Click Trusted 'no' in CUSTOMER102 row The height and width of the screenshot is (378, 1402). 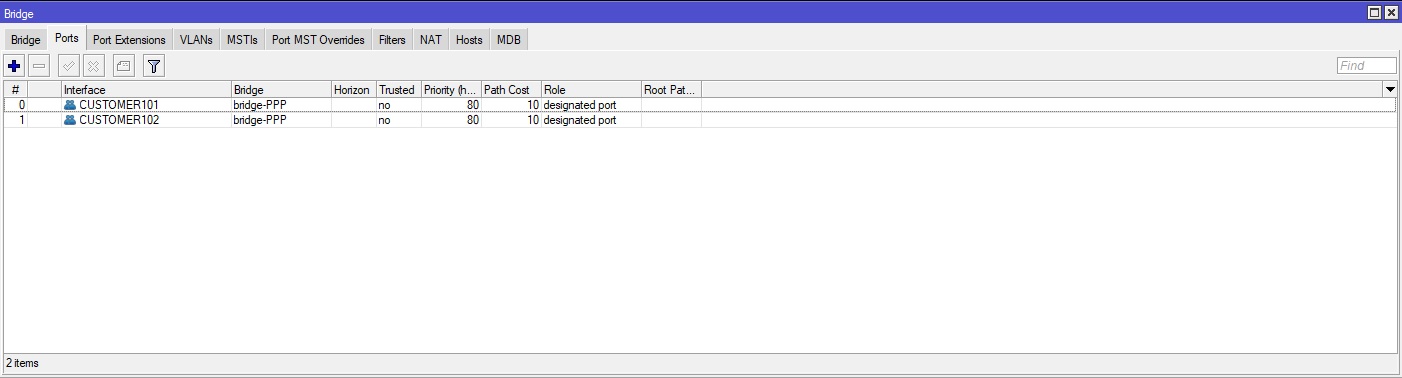click(x=384, y=120)
